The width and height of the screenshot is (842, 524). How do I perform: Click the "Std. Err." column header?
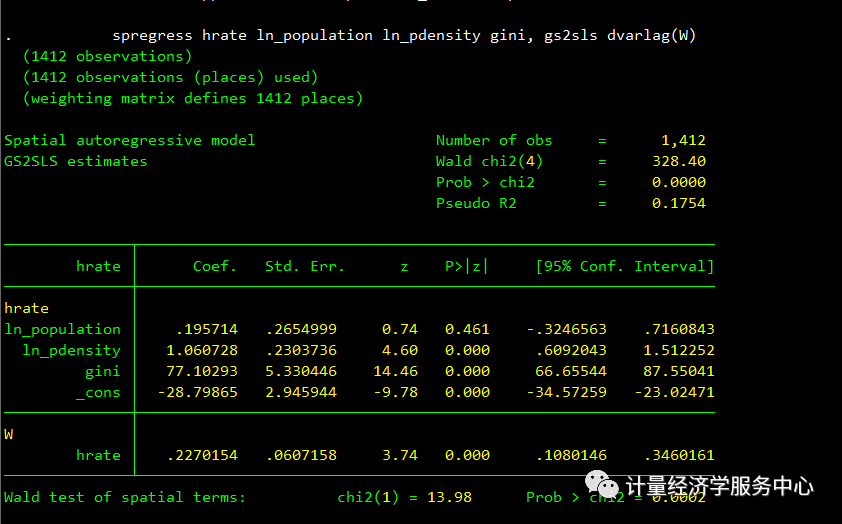click(304, 266)
